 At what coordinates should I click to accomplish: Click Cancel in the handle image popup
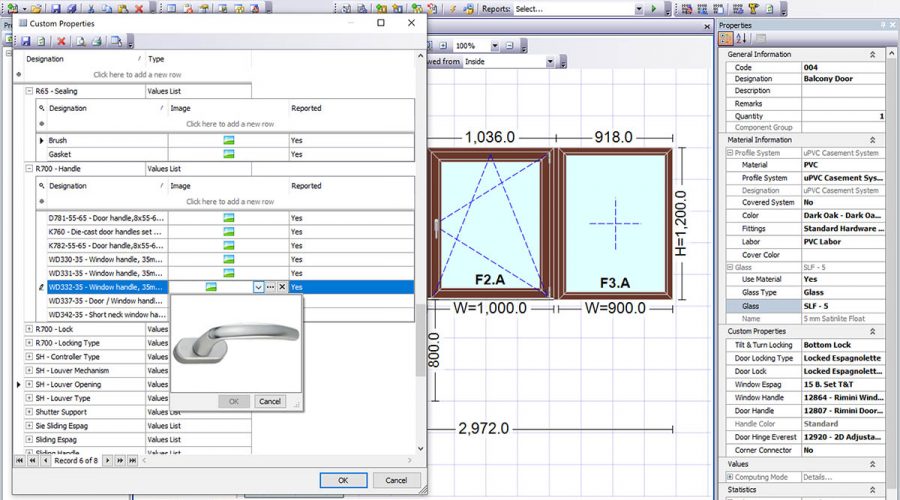(270, 401)
